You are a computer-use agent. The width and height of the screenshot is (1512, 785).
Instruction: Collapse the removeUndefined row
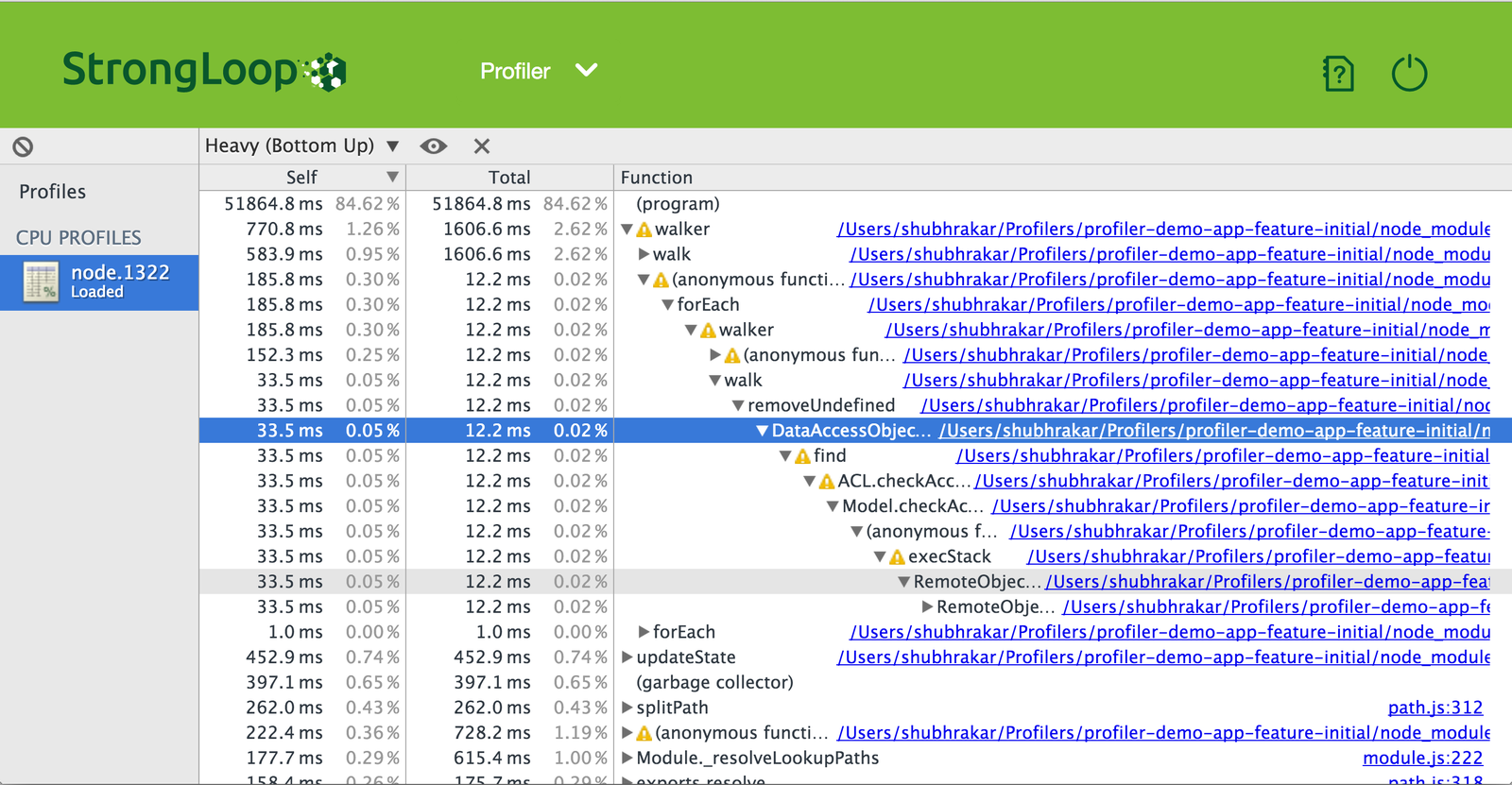pyautogui.click(x=739, y=405)
